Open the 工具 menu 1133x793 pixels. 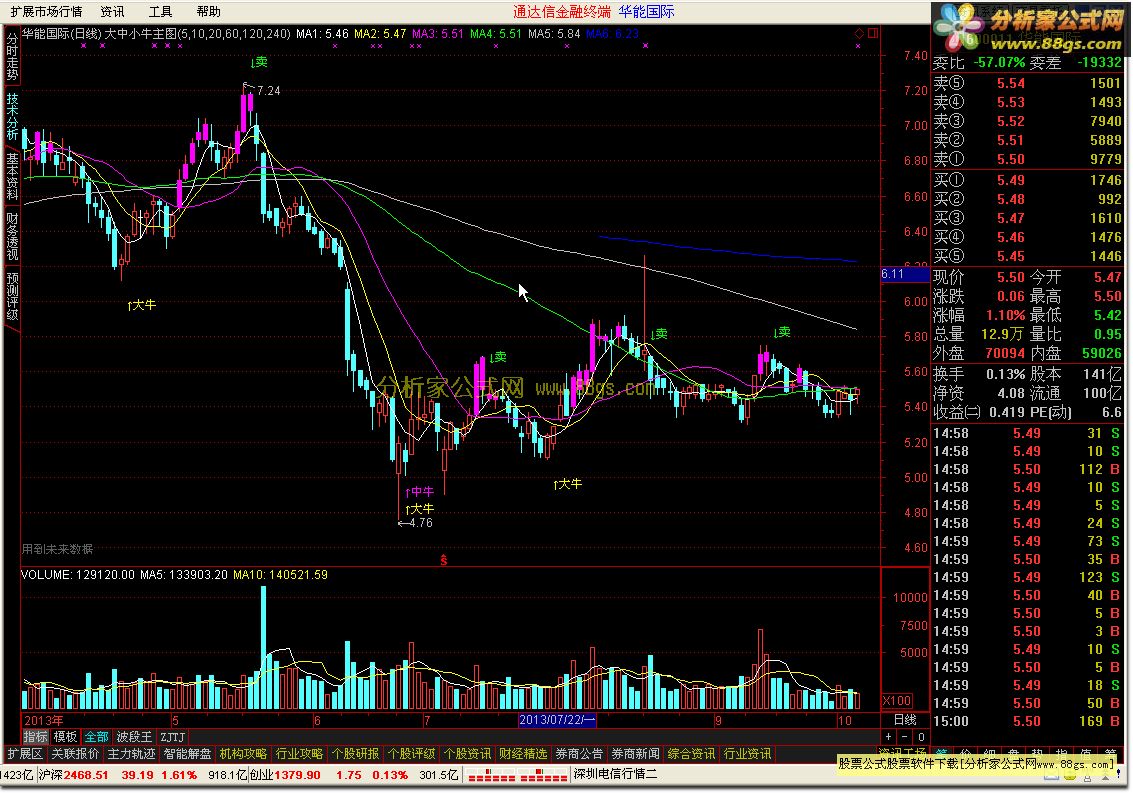pos(160,12)
